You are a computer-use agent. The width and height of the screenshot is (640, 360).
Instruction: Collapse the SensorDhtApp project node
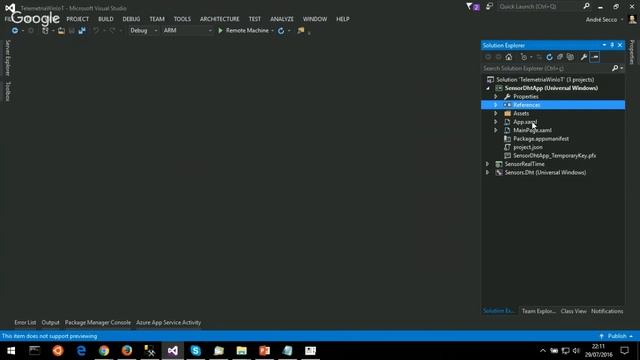(x=488, y=88)
